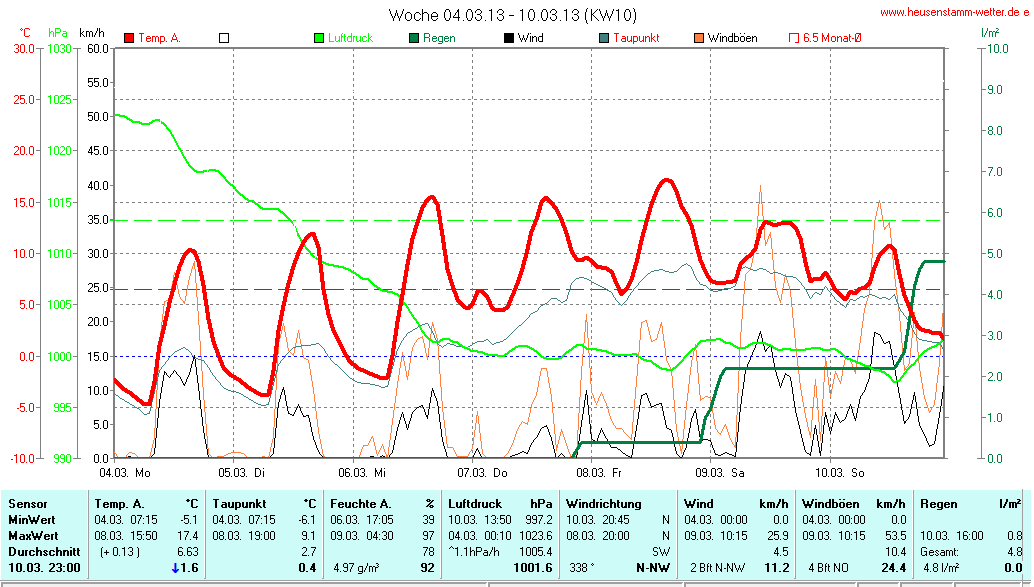Click the orange Windböen legend square

click(x=699, y=38)
